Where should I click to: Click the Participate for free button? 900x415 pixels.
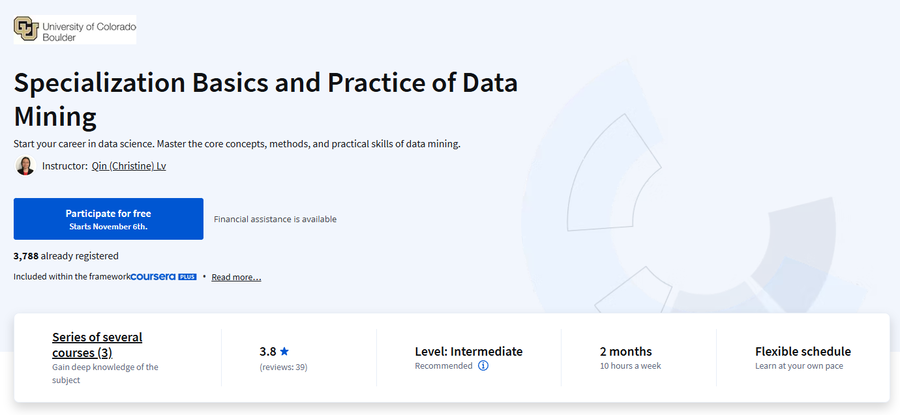[108, 219]
